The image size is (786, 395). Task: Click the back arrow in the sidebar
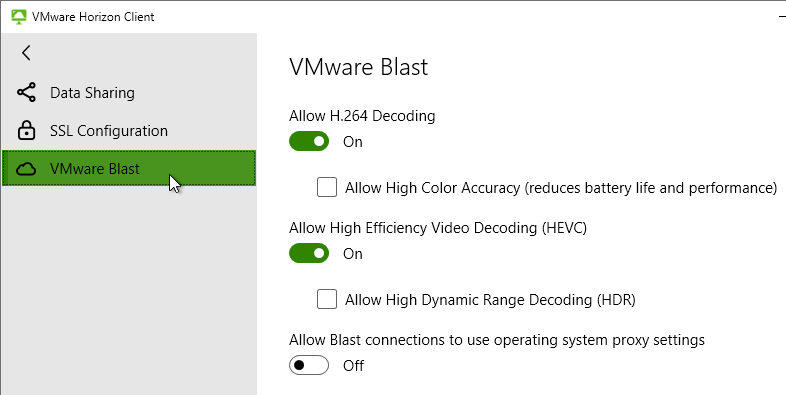click(x=27, y=53)
